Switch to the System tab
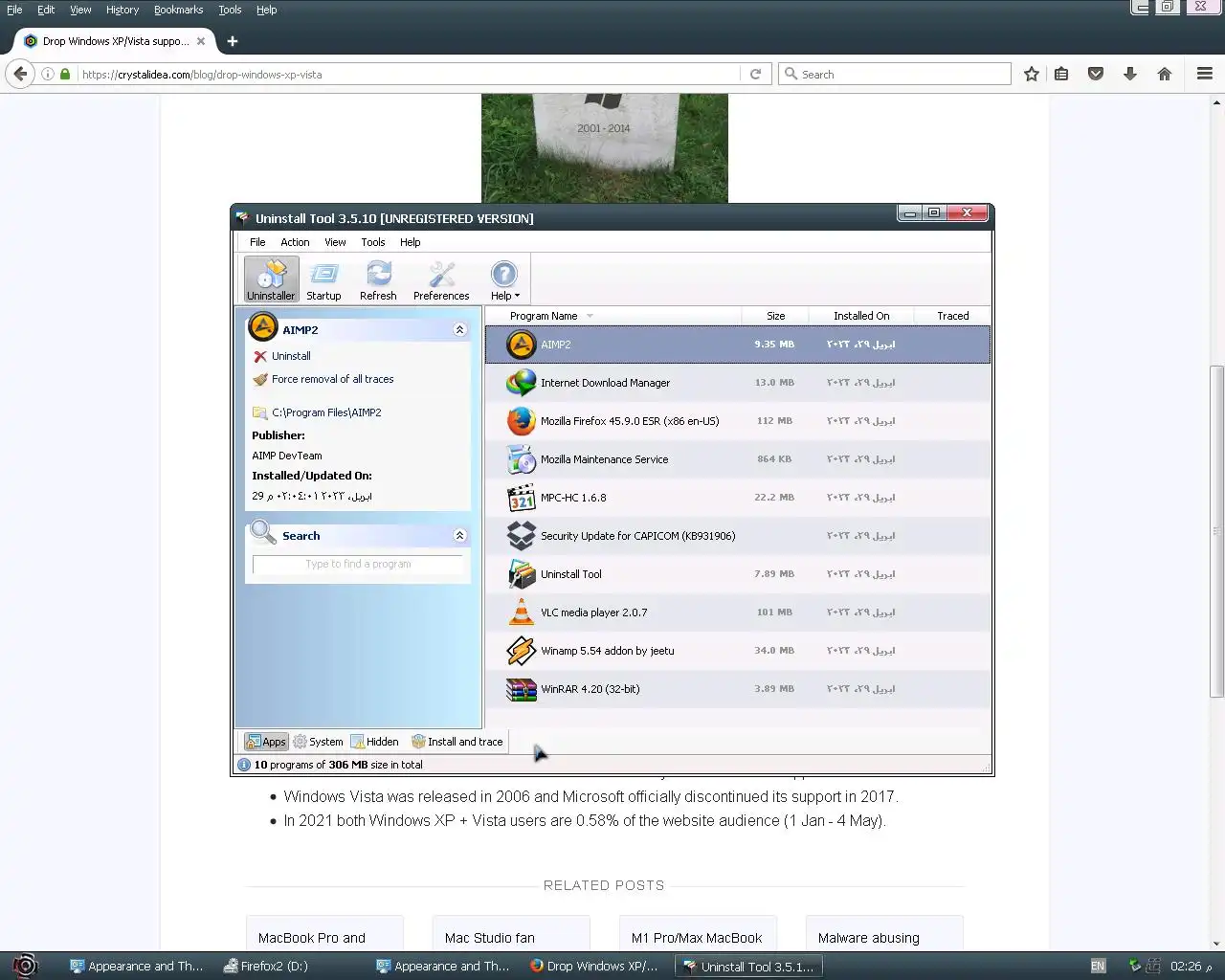This screenshot has width=1225, height=980. point(318,742)
